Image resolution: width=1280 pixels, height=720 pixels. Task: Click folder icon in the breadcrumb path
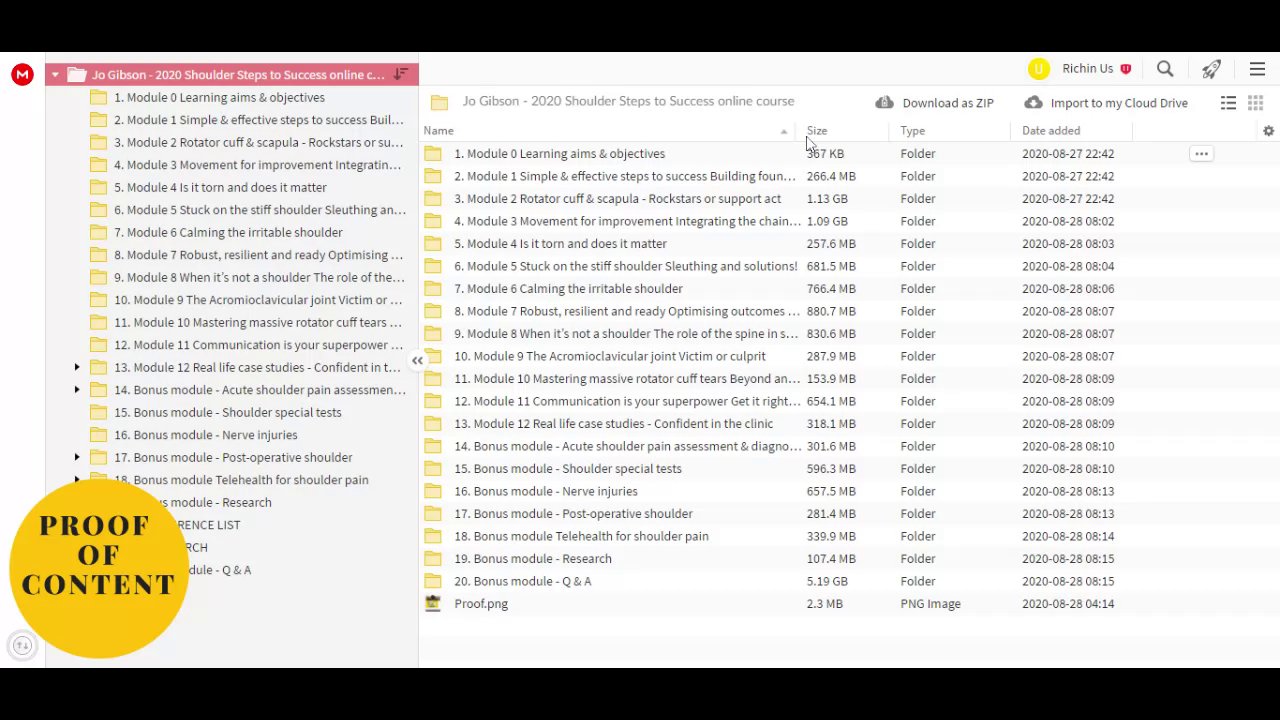coord(439,102)
